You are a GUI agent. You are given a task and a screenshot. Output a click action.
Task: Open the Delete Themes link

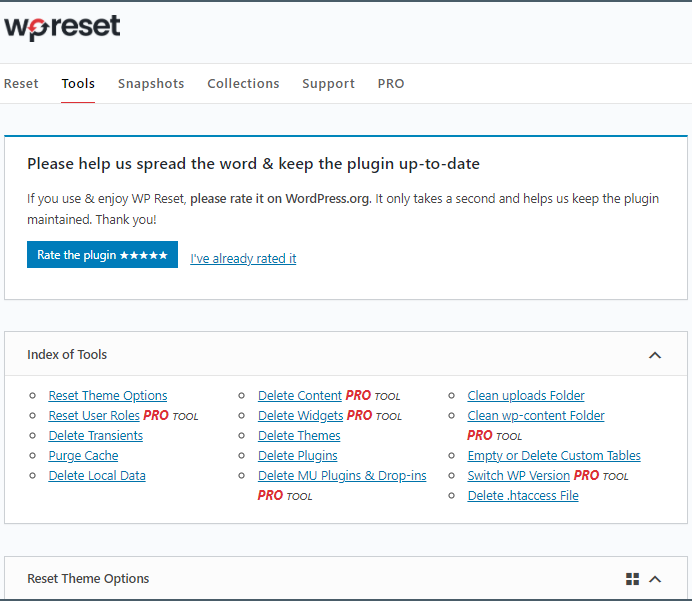tap(299, 436)
